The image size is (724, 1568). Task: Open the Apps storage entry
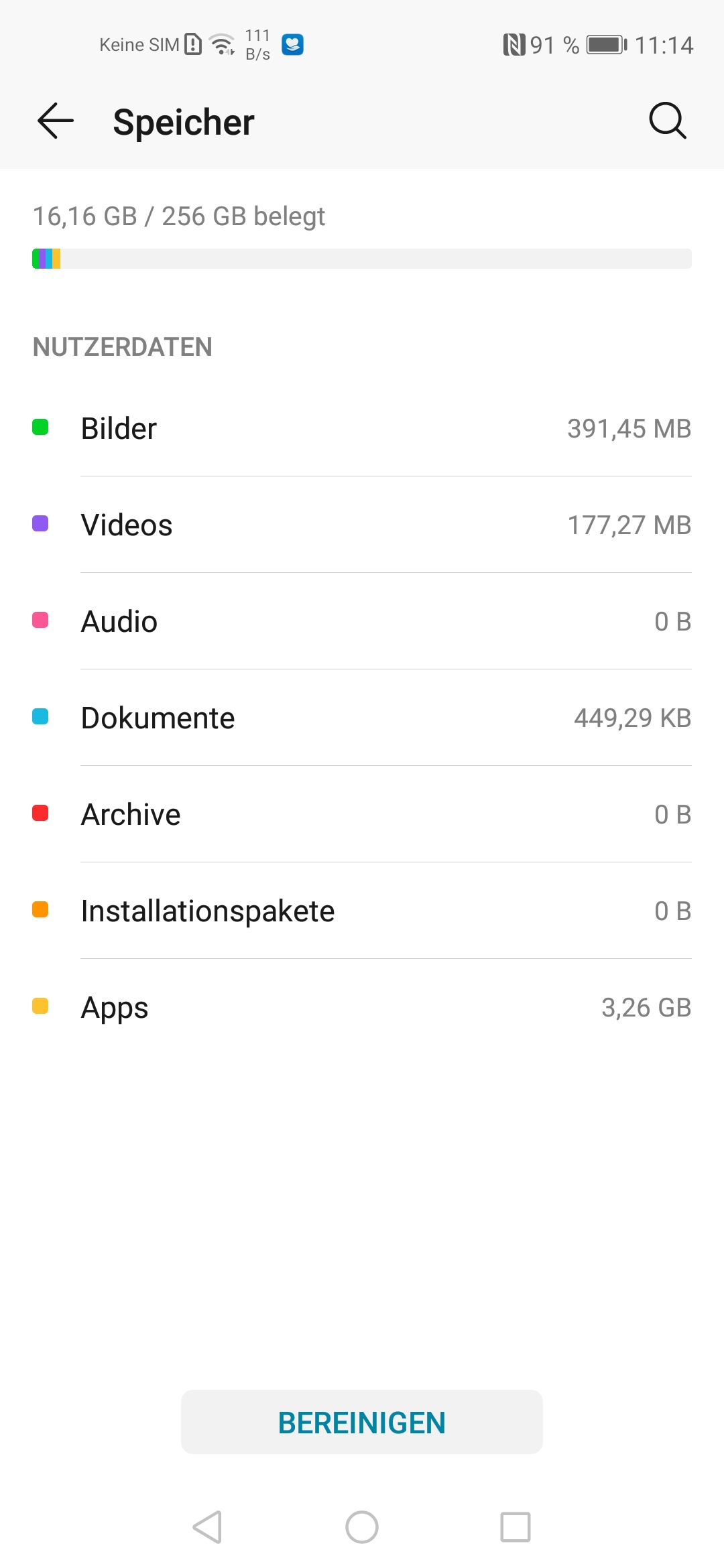pyautogui.click(x=362, y=1007)
